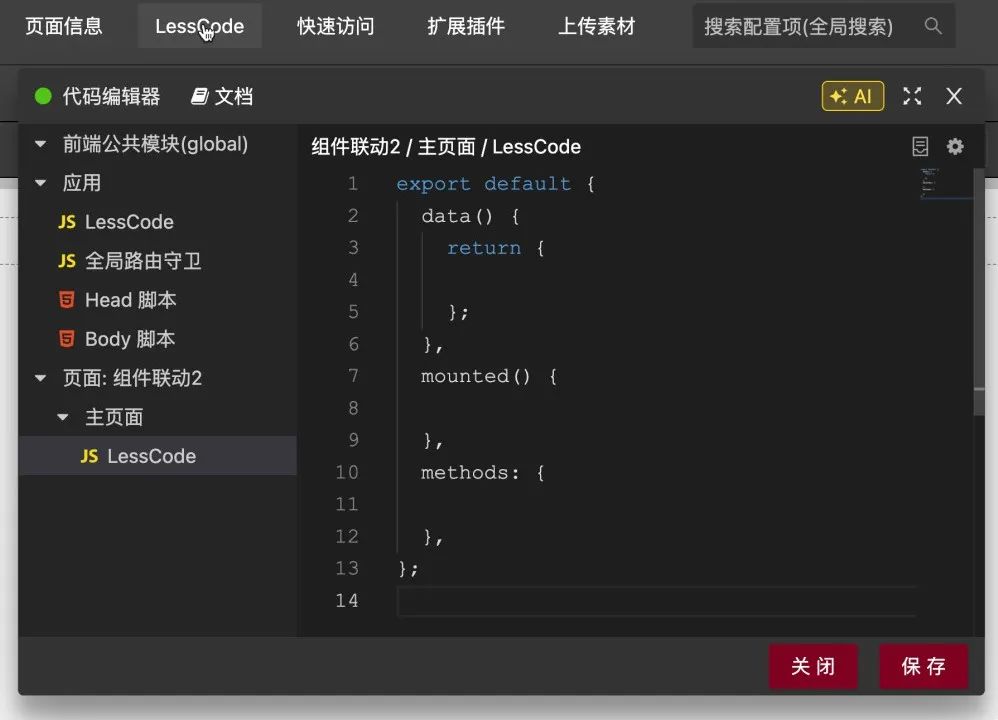Click the 保存 button
Image resolution: width=998 pixels, height=720 pixels.
click(x=924, y=667)
